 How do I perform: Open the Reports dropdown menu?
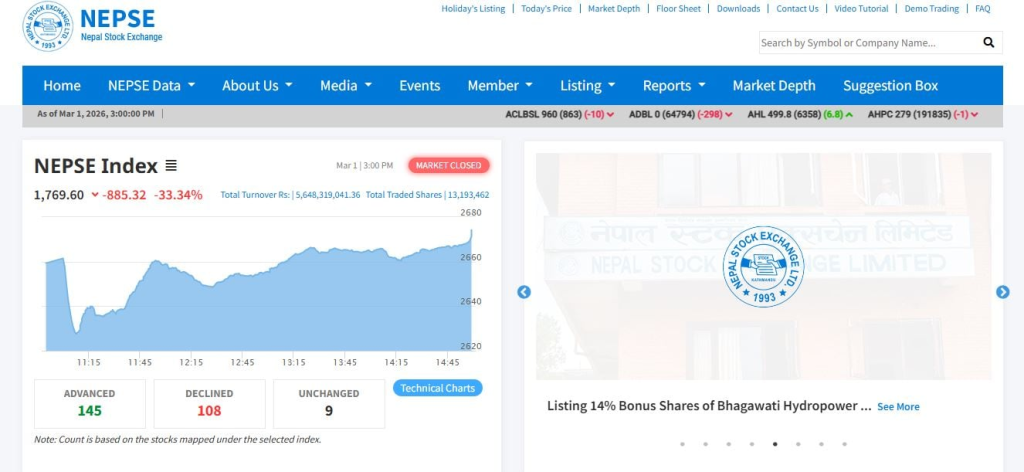pos(674,86)
